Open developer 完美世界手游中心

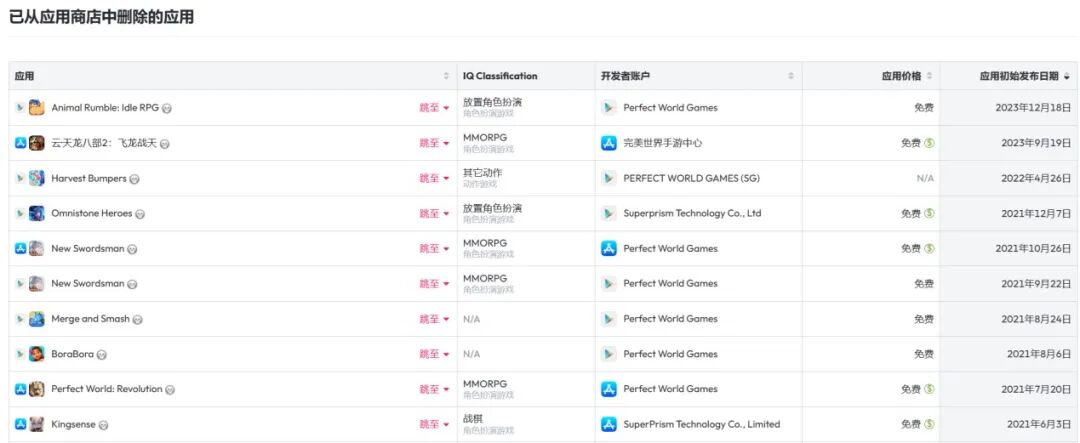point(663,143)
